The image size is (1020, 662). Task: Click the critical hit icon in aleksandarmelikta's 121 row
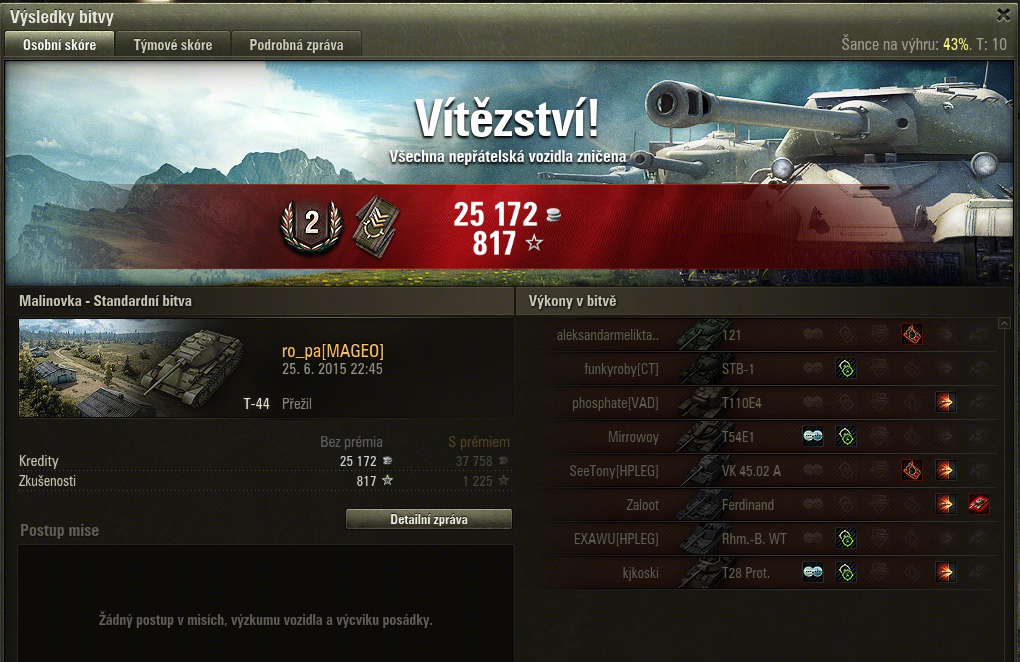point(912,335)
